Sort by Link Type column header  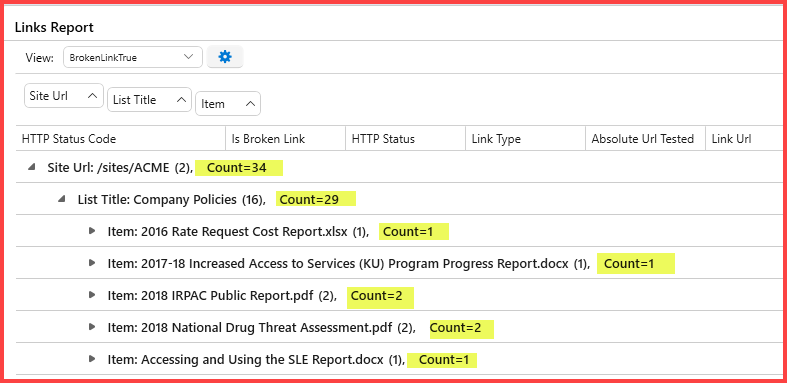[x=526, y=139]
